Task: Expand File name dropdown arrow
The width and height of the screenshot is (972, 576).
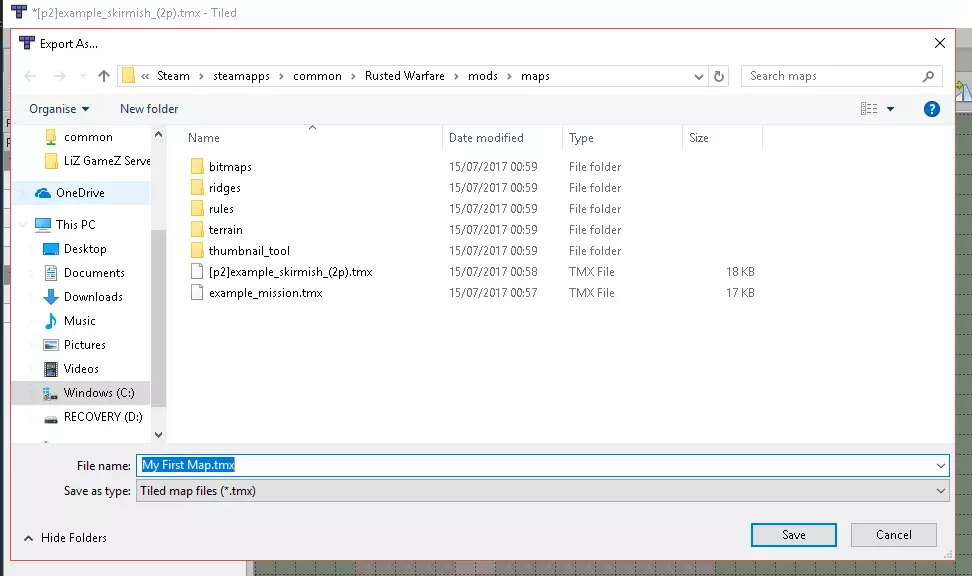Action: click(x=940, y=466)
